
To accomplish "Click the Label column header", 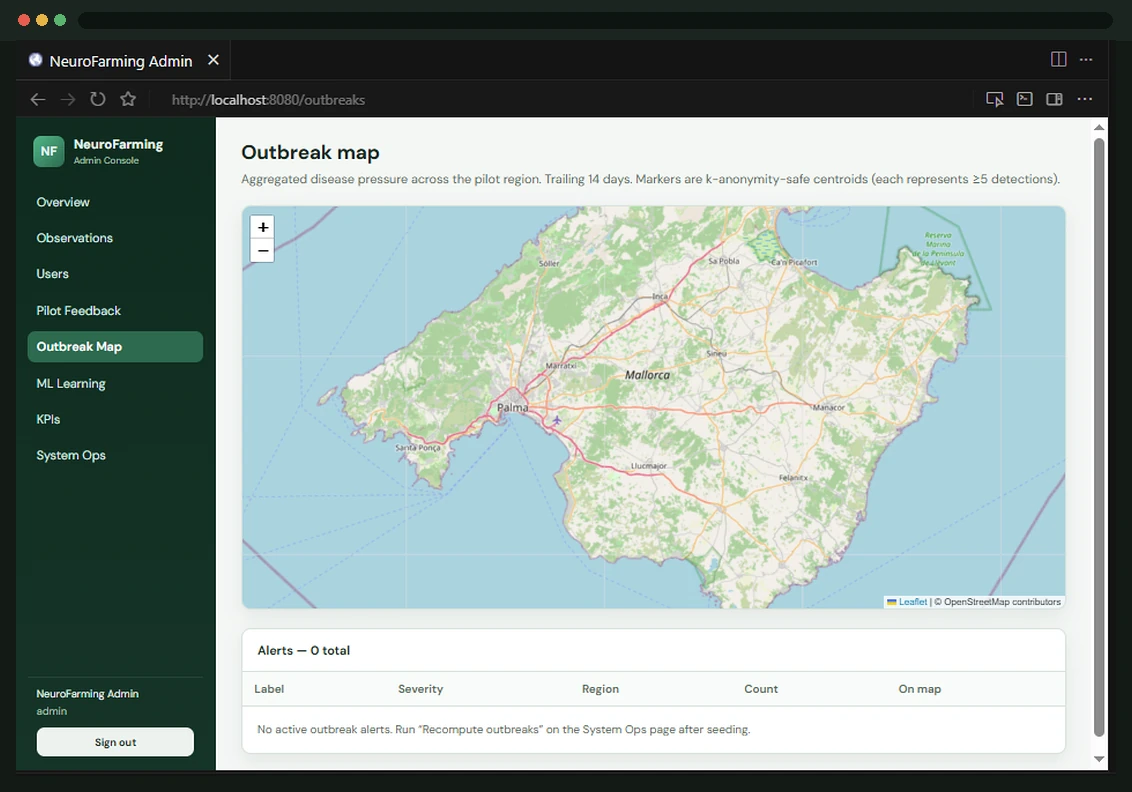I will tap(269, 689).
